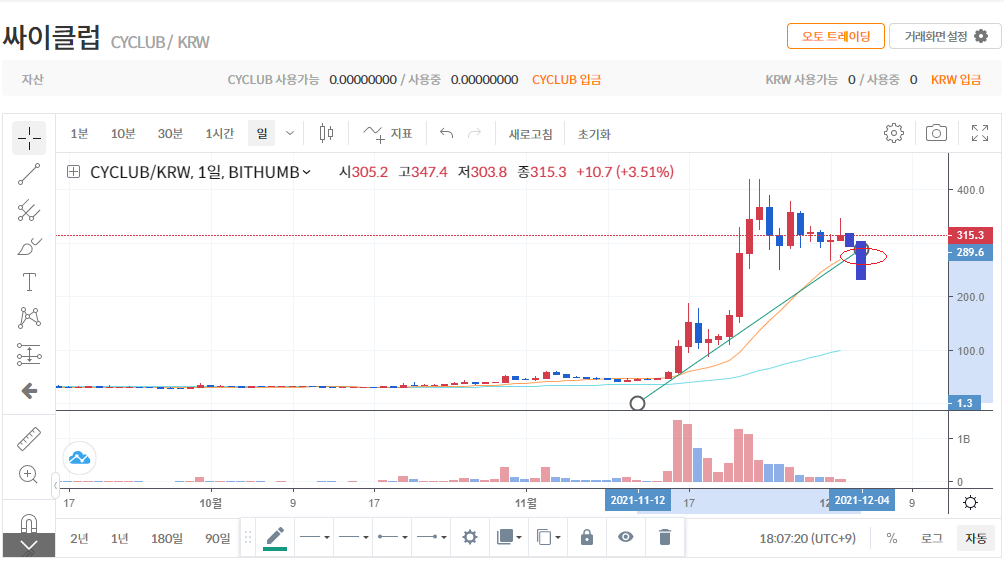This screenshot has height=561, width=1004.
Task: Redo the chart action
Action: click(x=474, y=133)
